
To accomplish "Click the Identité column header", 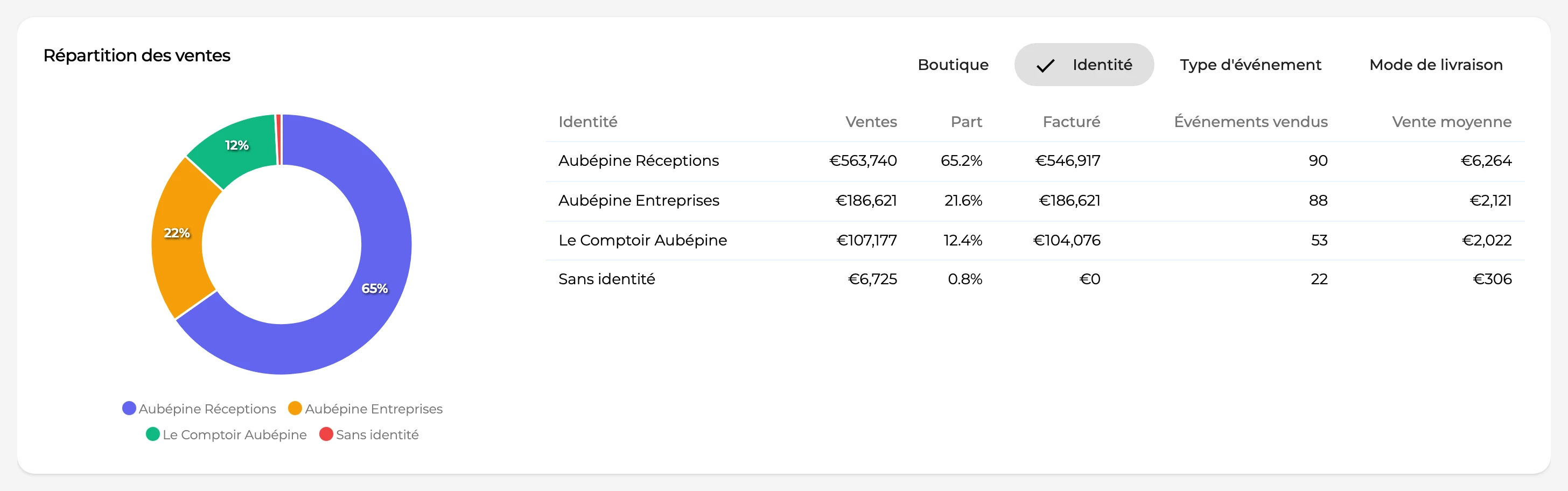I will click(x=588, y=122).
